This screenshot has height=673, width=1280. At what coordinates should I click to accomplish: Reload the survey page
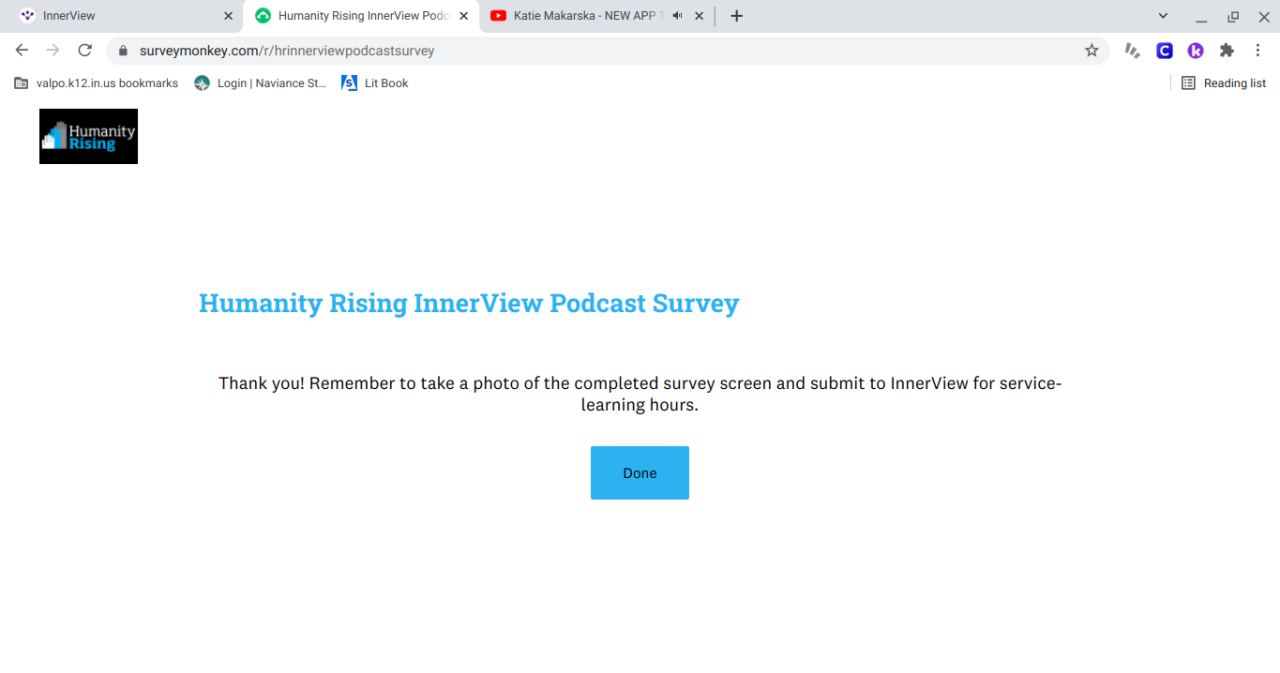click(85, 50)
